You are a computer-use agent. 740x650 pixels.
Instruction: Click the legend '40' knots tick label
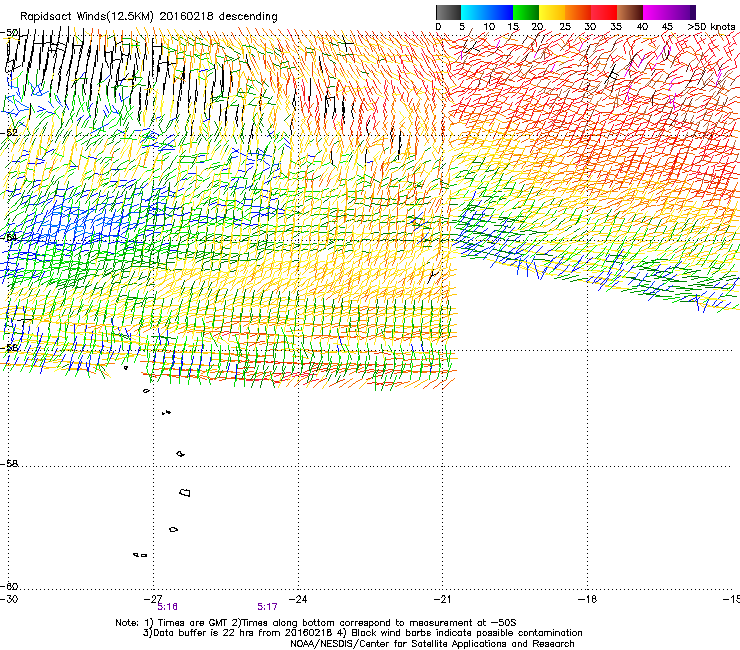(x=642, y=27)
